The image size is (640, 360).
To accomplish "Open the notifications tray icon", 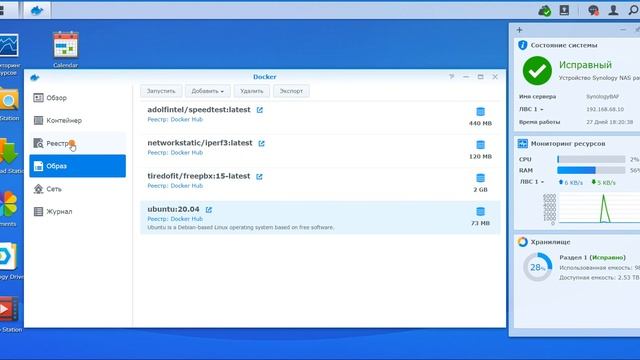I will pos(593,11).
